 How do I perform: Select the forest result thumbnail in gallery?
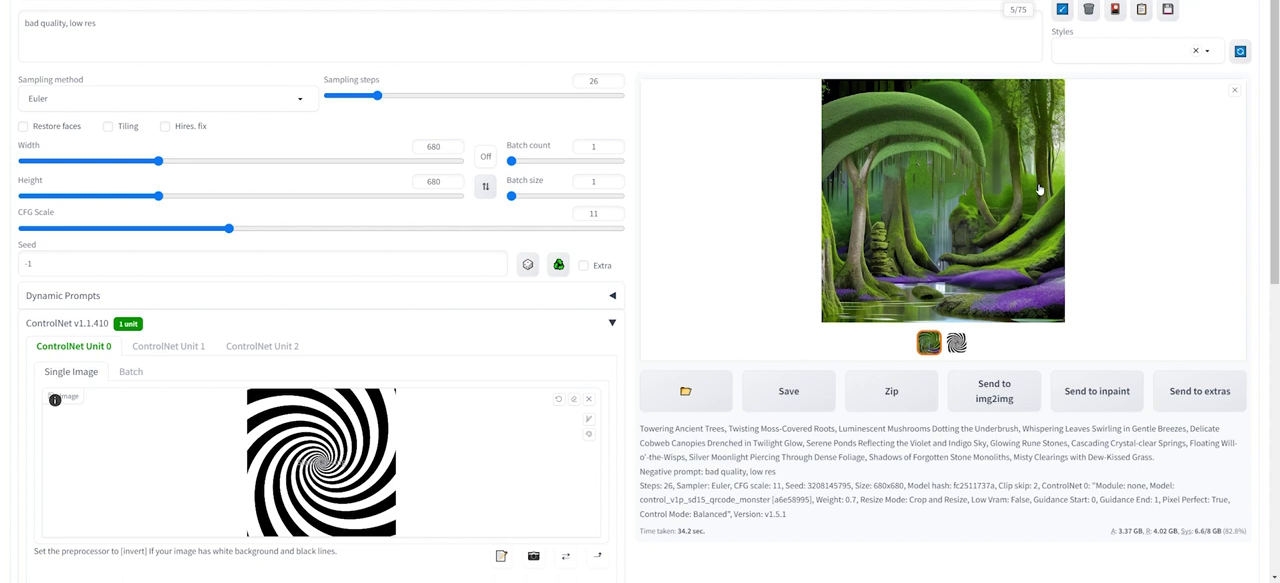(x=929, y=343)
